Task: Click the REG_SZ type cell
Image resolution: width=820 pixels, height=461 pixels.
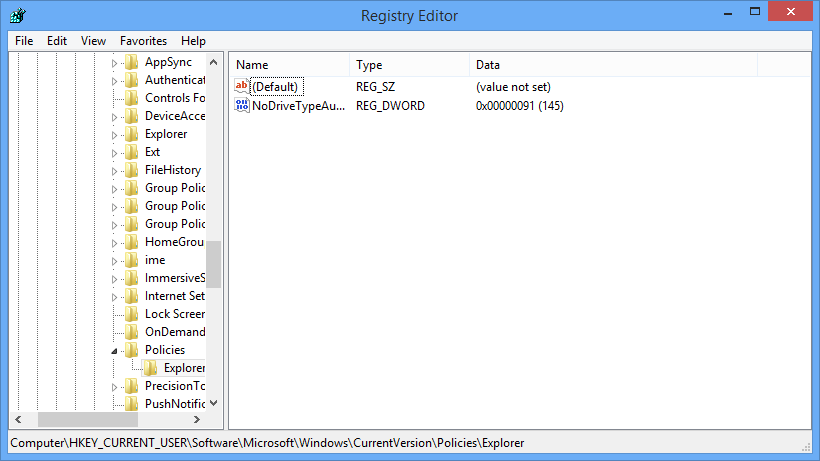Action: [375, 87]
